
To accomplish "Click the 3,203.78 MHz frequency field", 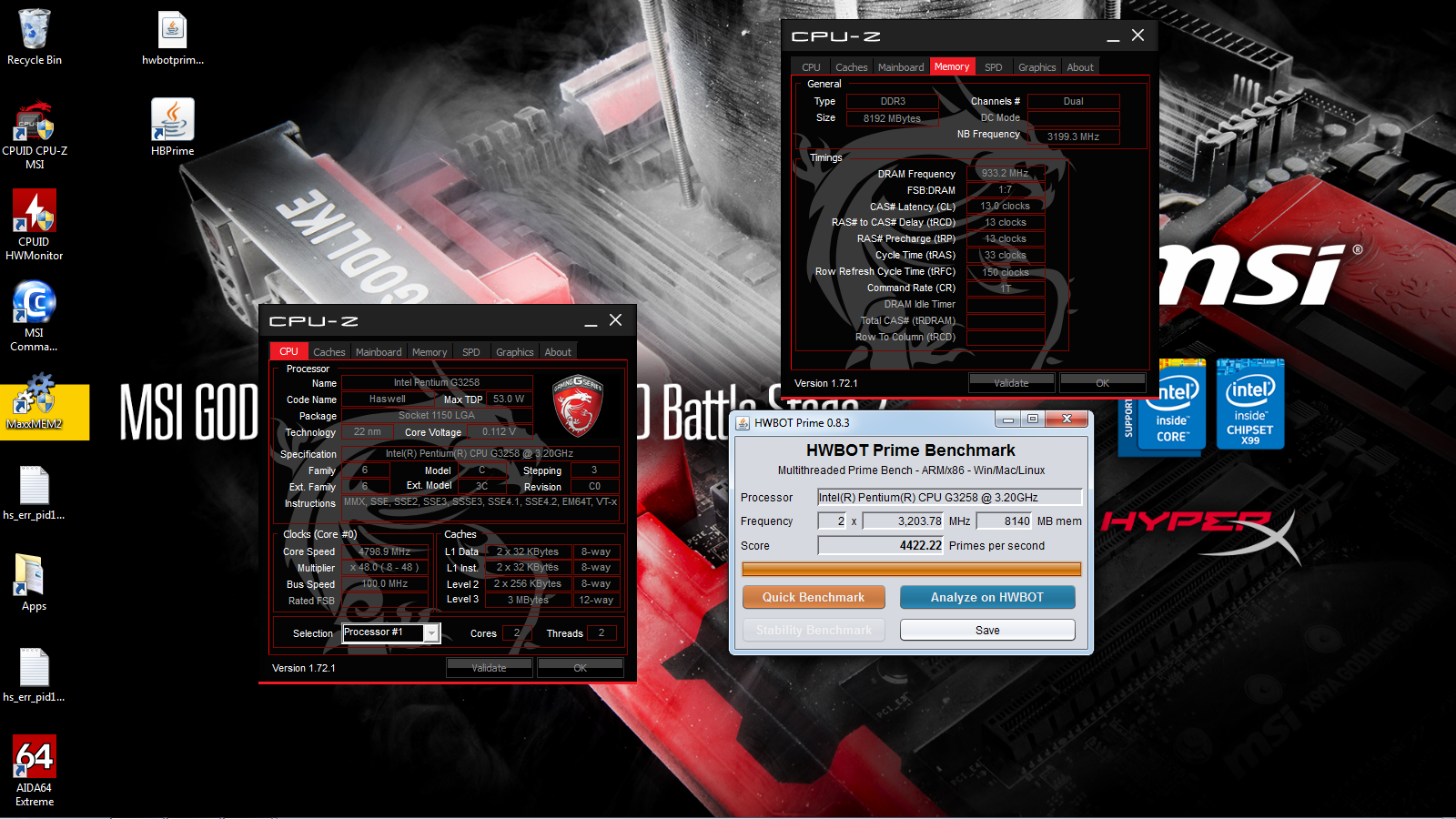I will [x=904, y=521].
